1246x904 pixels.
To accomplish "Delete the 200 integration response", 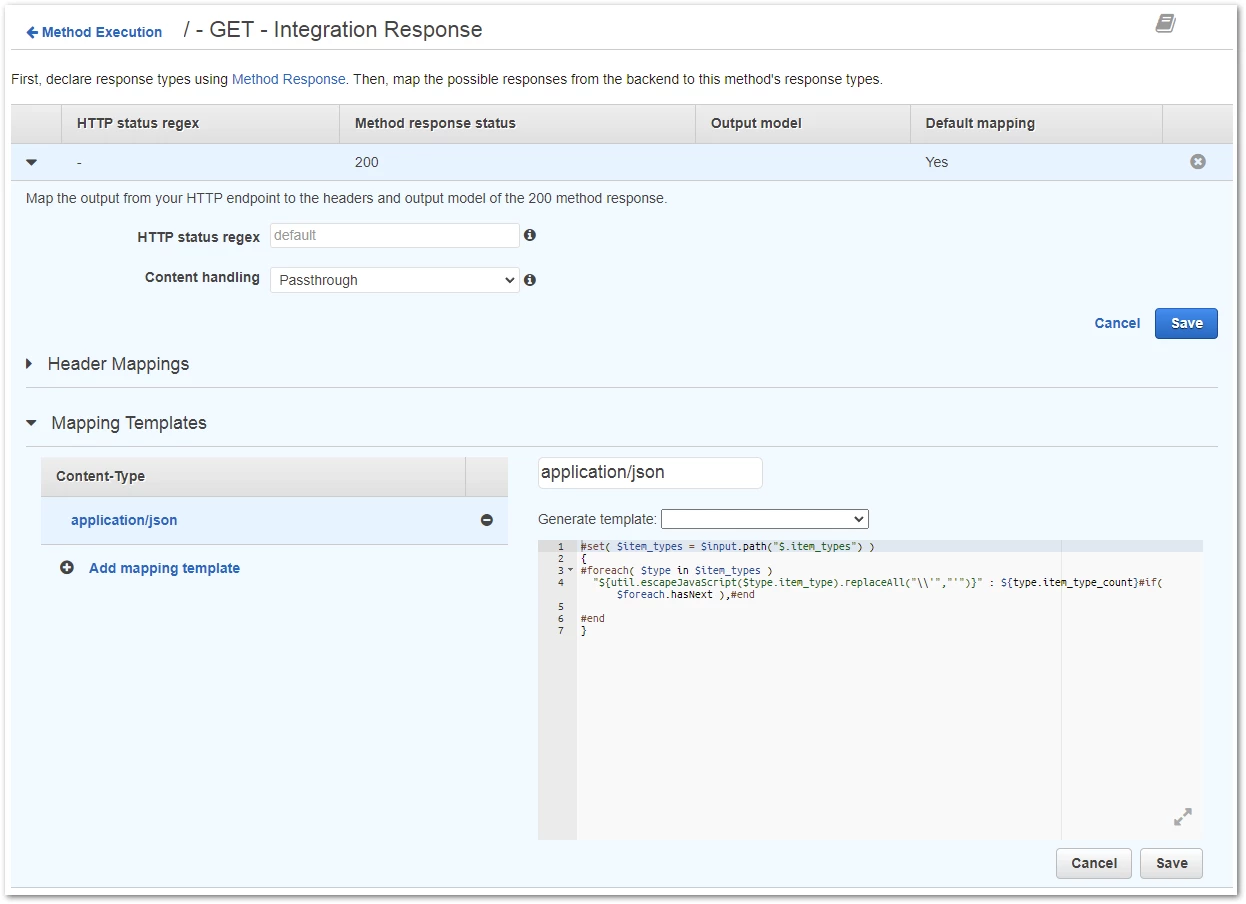I will pyautogui.click(x=1198, y=162).
